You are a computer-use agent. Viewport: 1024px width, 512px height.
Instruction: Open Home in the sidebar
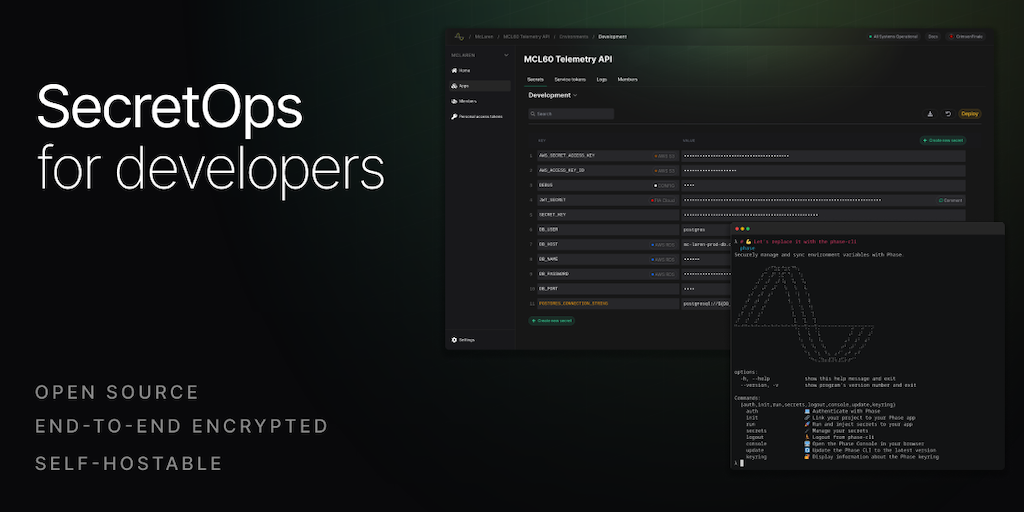click(460, 70)
